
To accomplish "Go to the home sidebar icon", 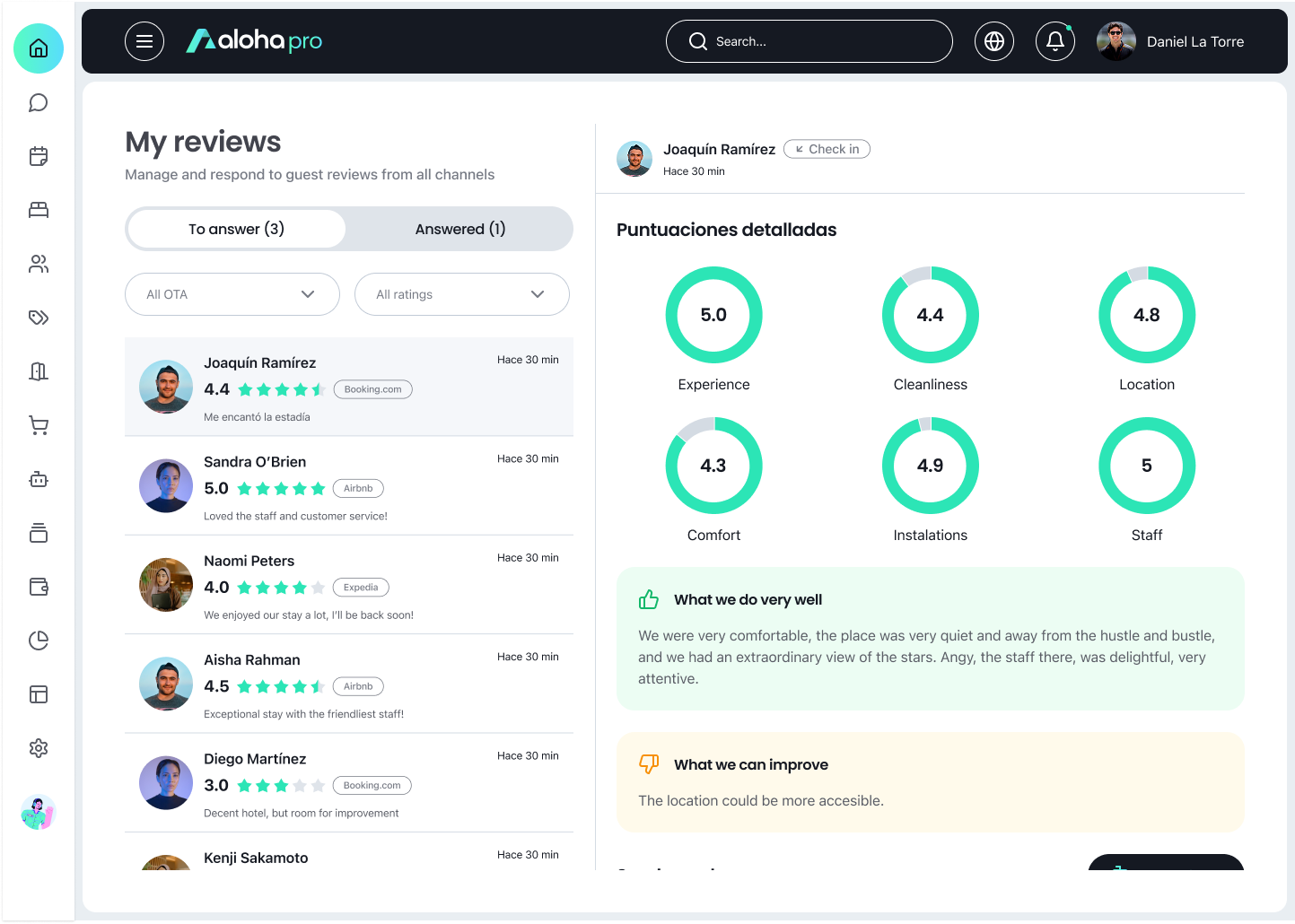I will (x=39, y=48).
